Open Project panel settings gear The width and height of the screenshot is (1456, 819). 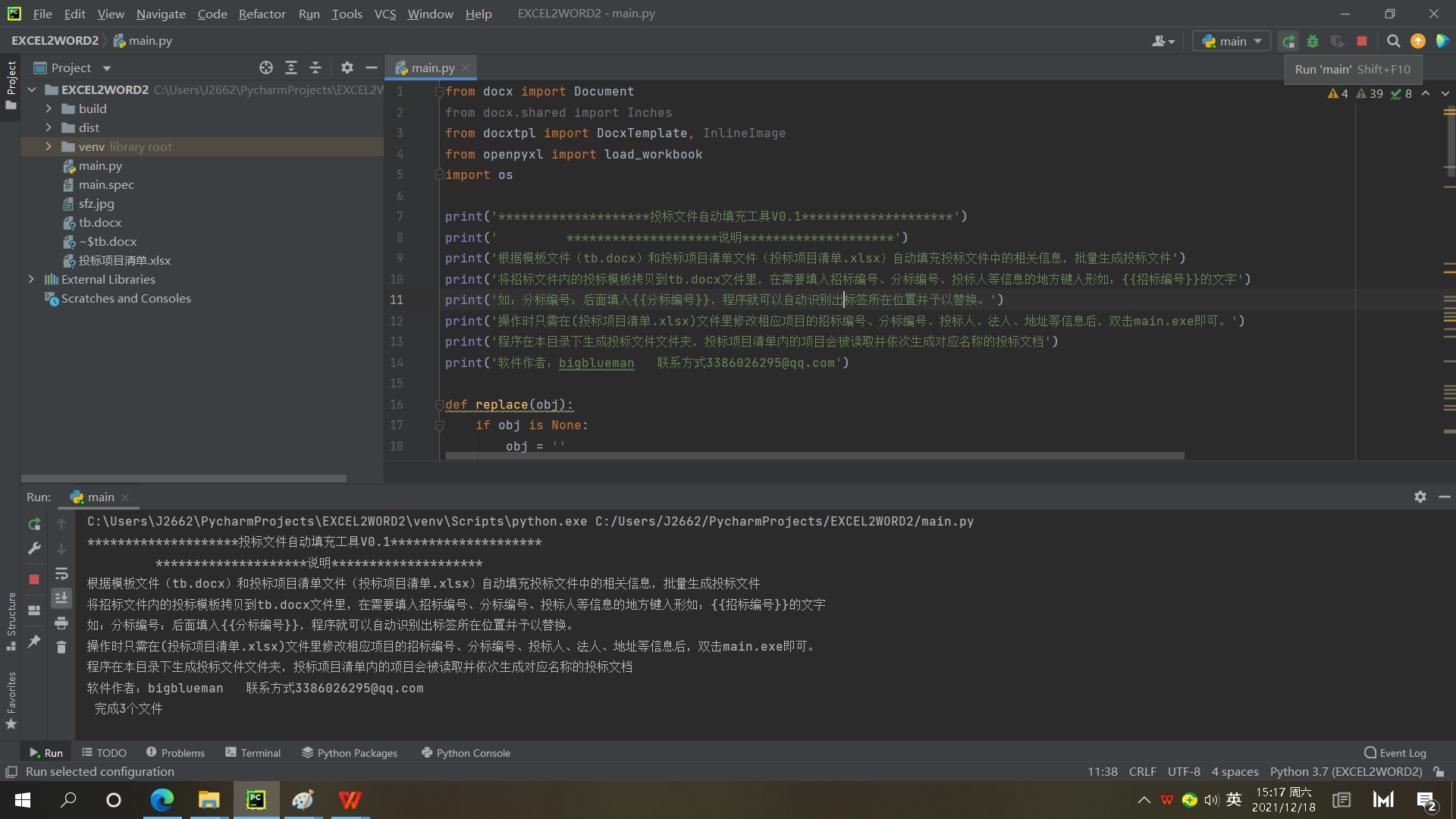coord(347,68)
